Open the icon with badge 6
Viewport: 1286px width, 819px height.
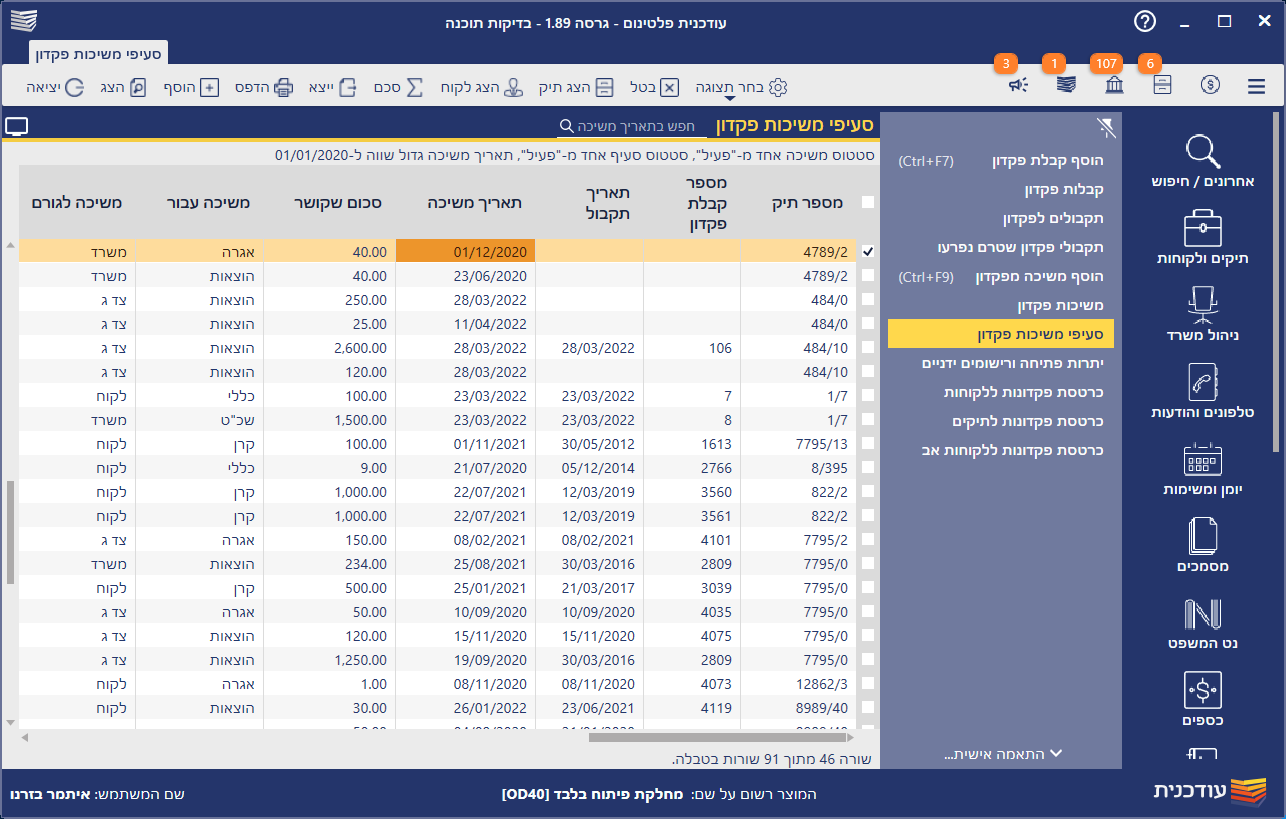pyautogui.click(x=1162, y=86)
